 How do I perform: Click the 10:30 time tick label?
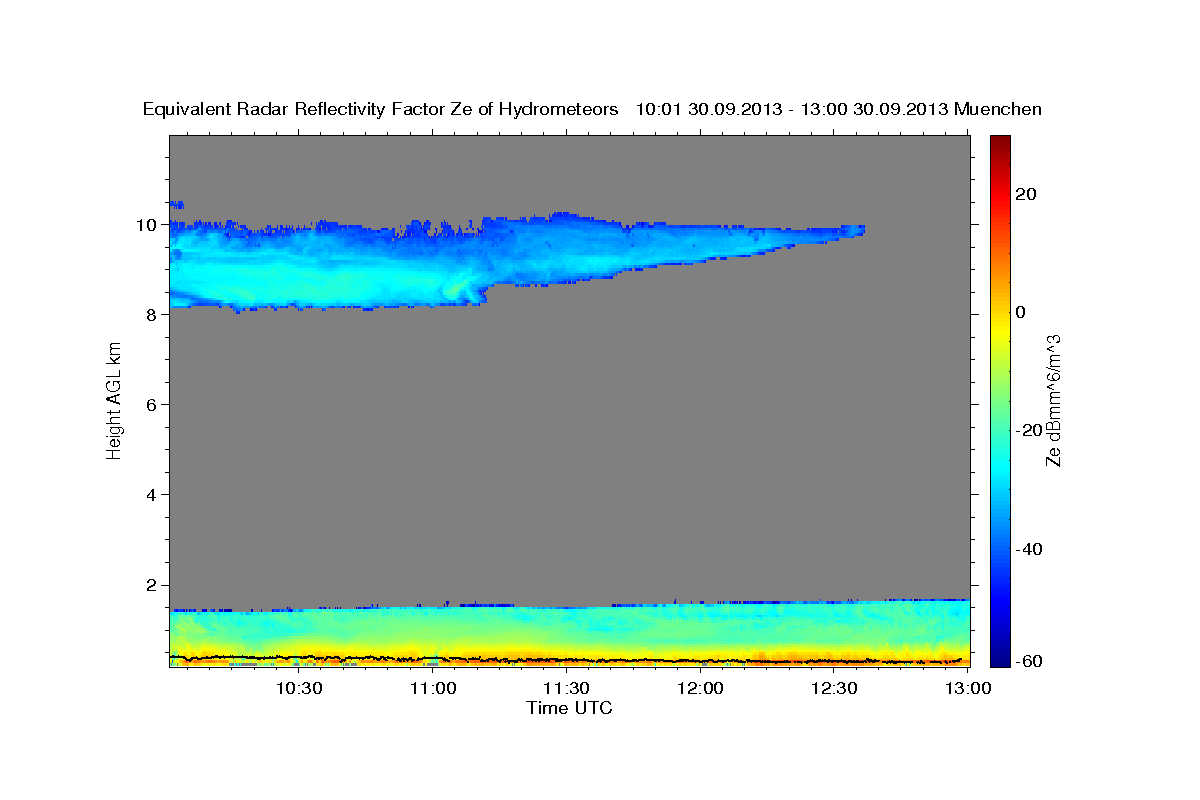pyautogui.click(x=299, y=689)
